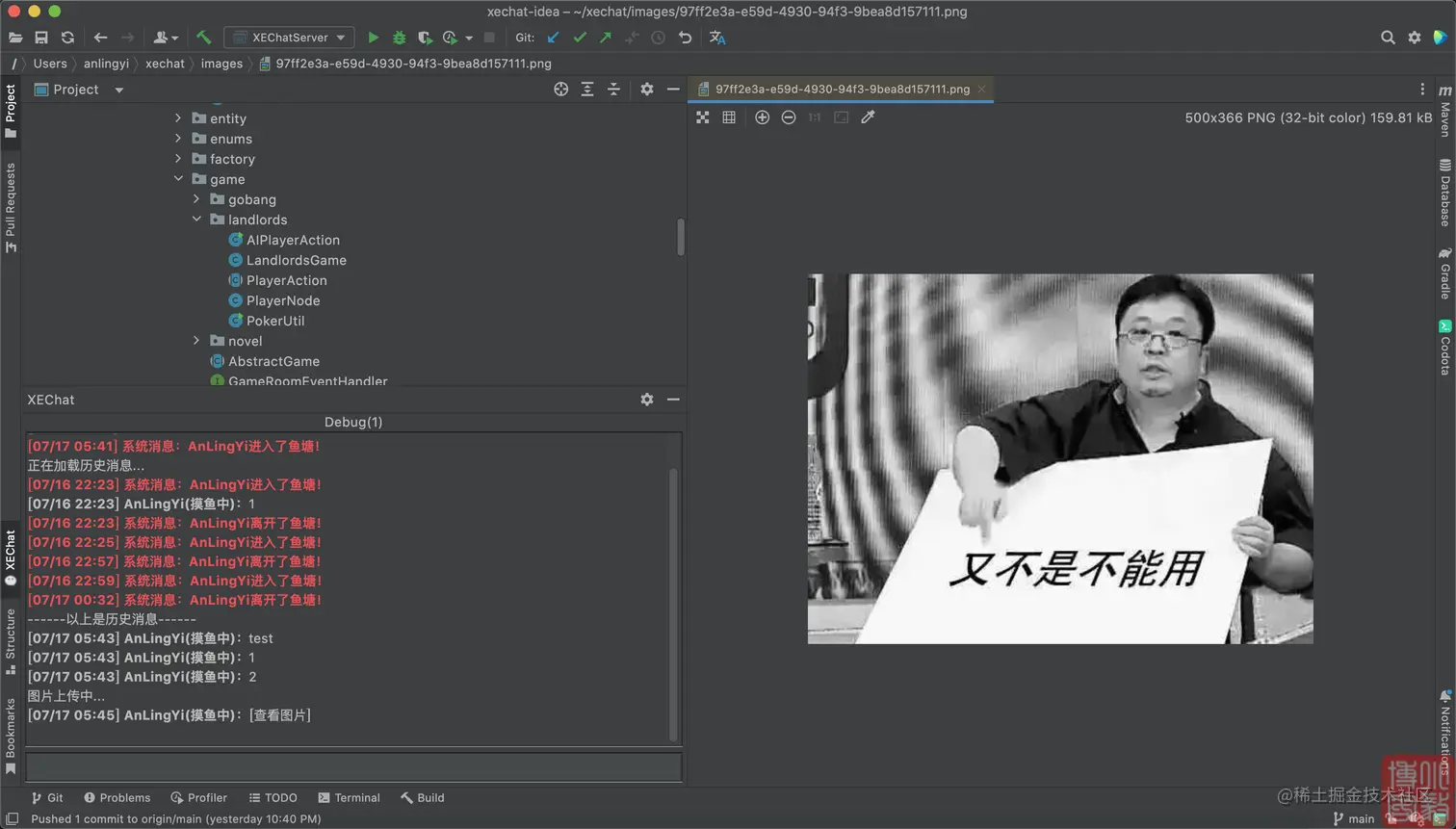Open the LandlordsGame class
The width and height of the screenshot is (1456, 829).
click(296, 260)
